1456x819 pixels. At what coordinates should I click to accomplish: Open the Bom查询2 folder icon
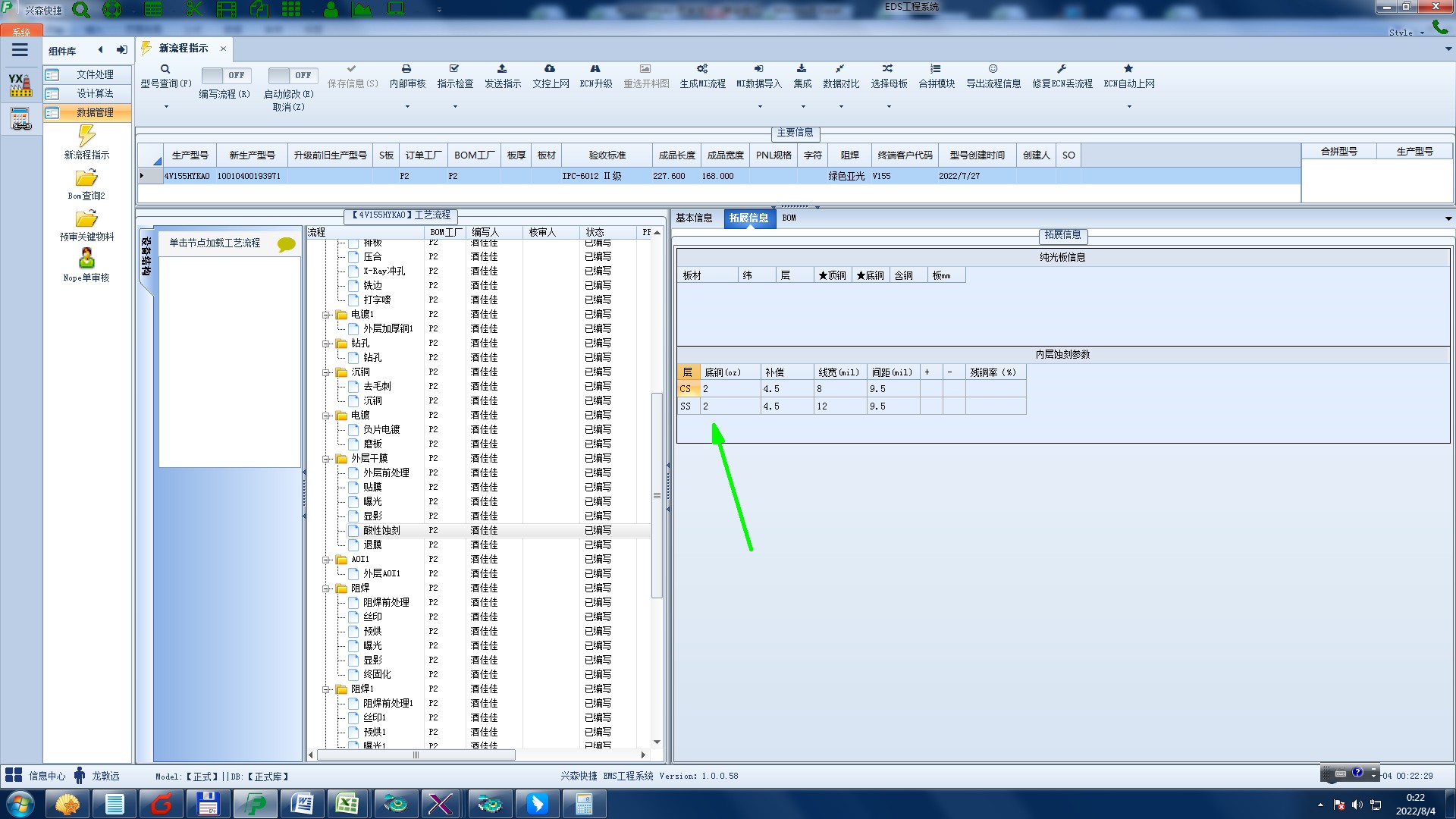click(86, 178)
